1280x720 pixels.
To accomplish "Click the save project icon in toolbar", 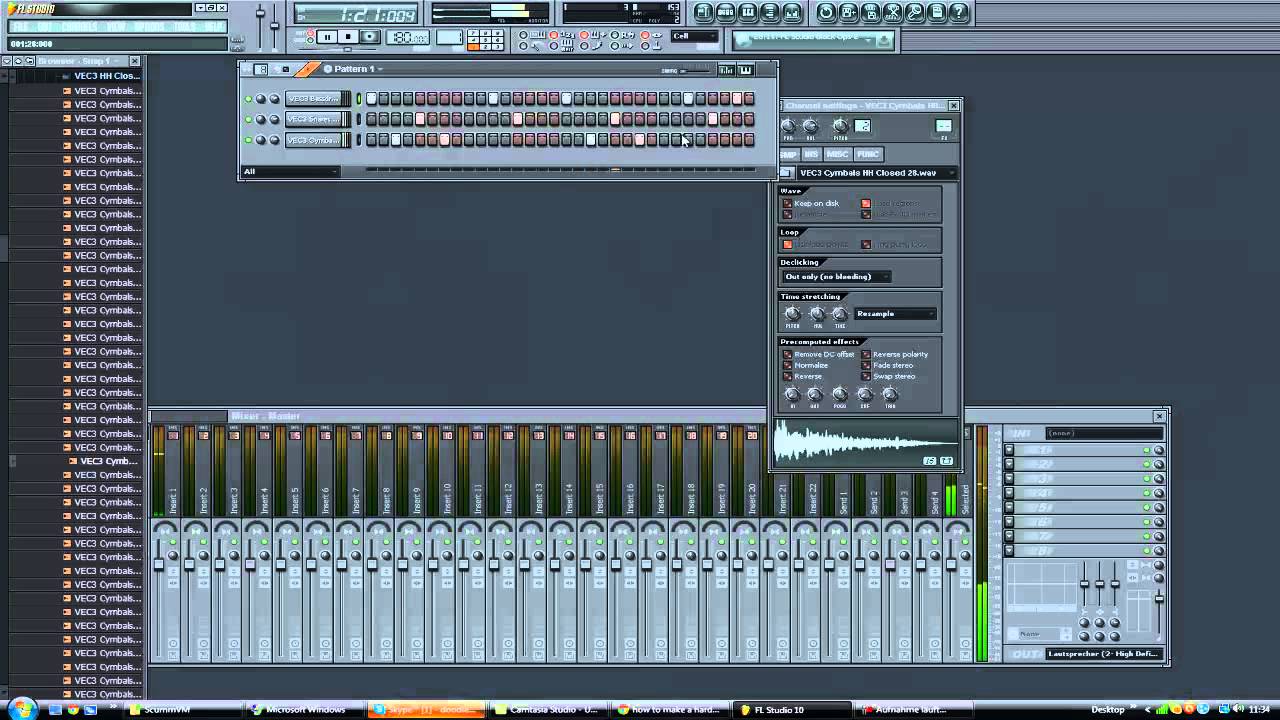I will tap(848, 13).
